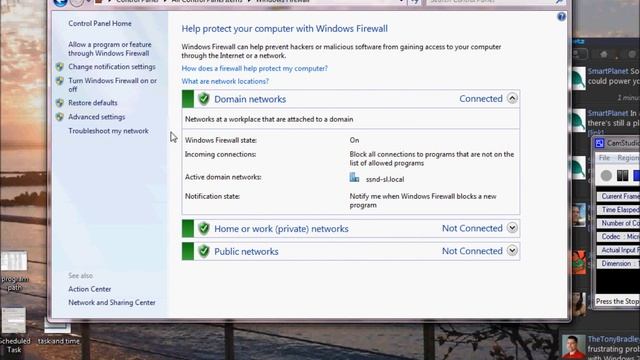Image resolution: width=640 pixels, height=360 pixels.
Task: Click the Public networks heading text
Action: (246, 251)
